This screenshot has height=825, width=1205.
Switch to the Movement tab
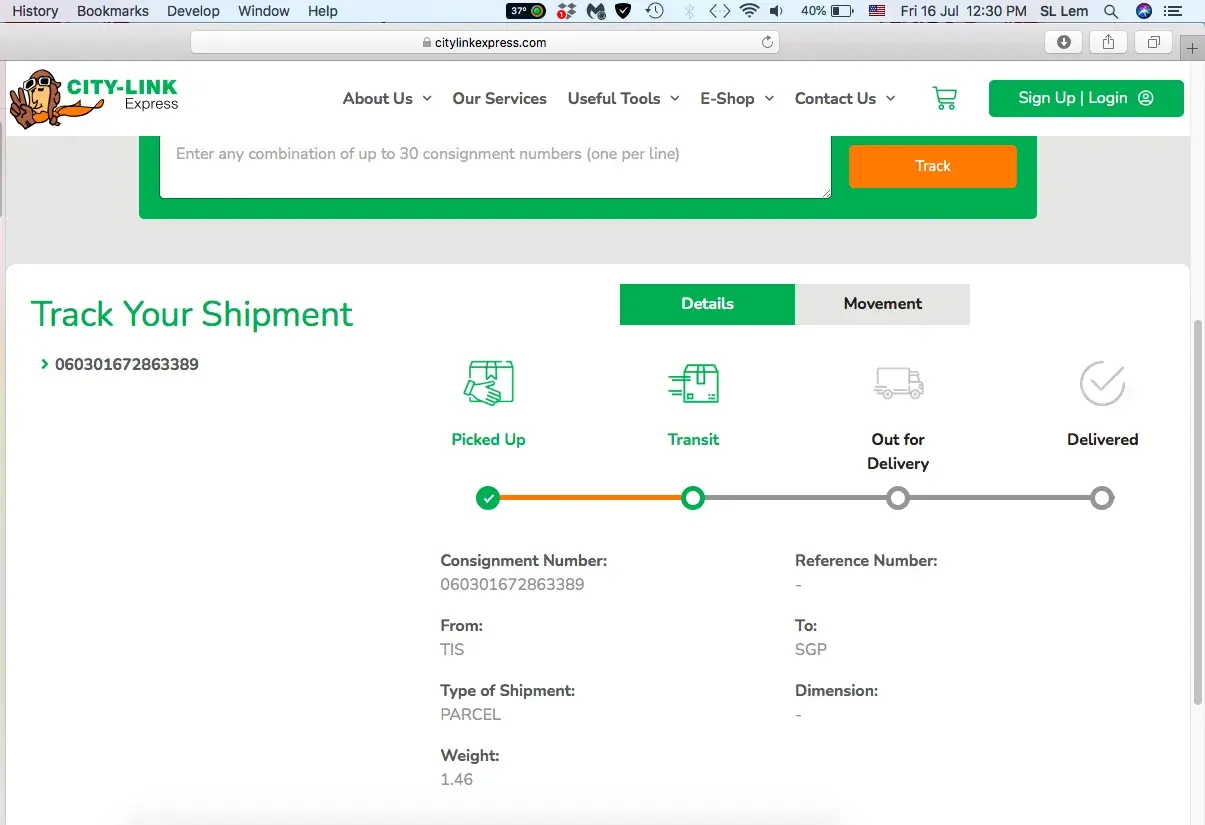[882, 304]
